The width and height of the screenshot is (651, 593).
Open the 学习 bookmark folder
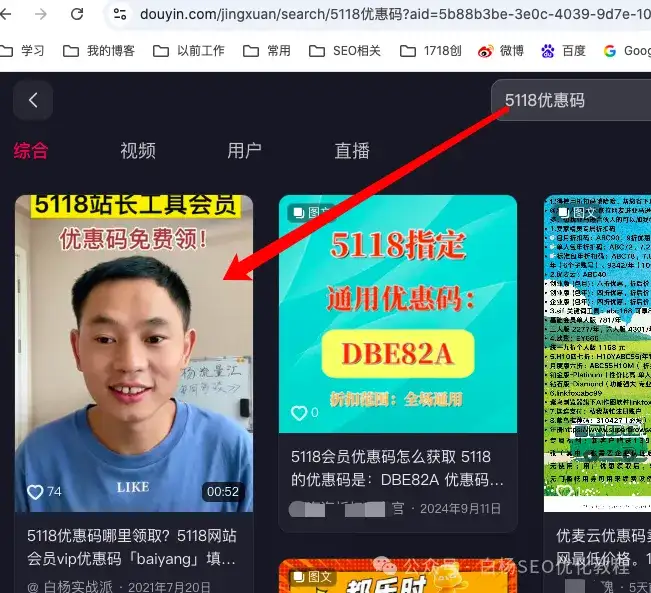(22, 51)
